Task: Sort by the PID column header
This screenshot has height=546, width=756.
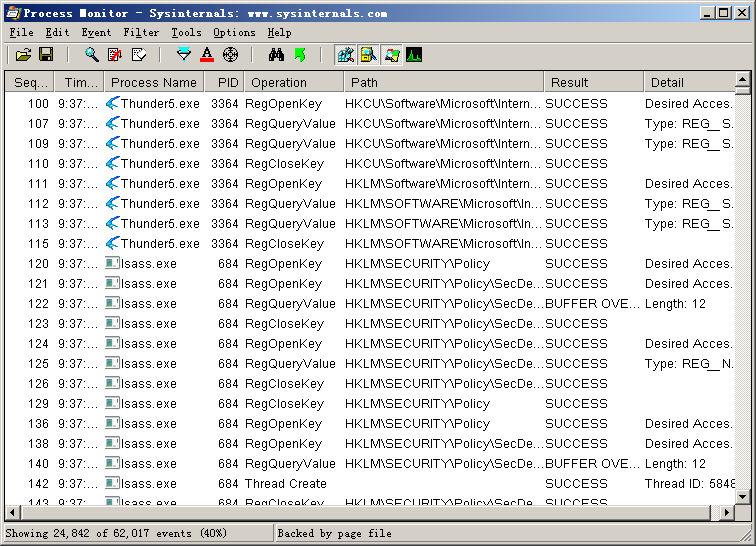Action: point(224,82)
